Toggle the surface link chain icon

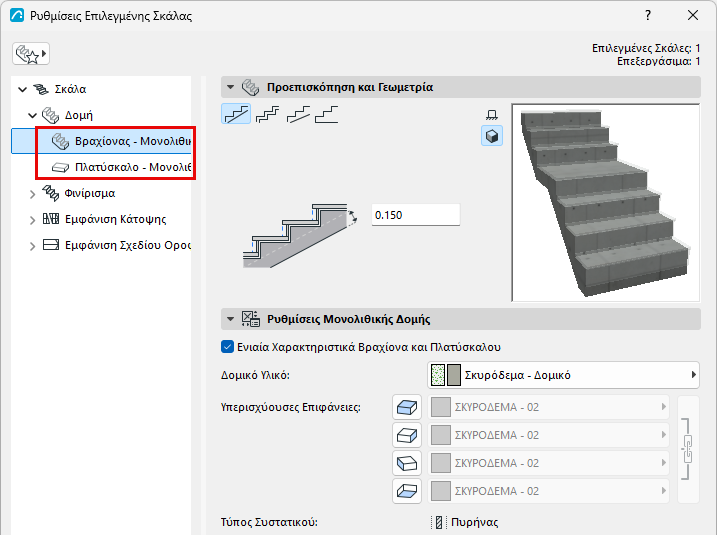coord(687,449)
